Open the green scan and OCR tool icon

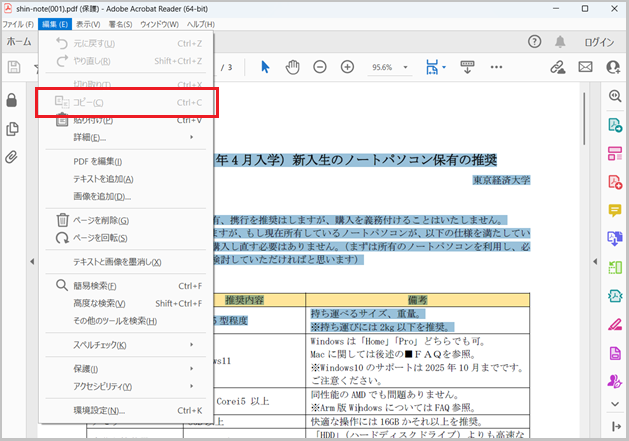[x=615, y=267]
